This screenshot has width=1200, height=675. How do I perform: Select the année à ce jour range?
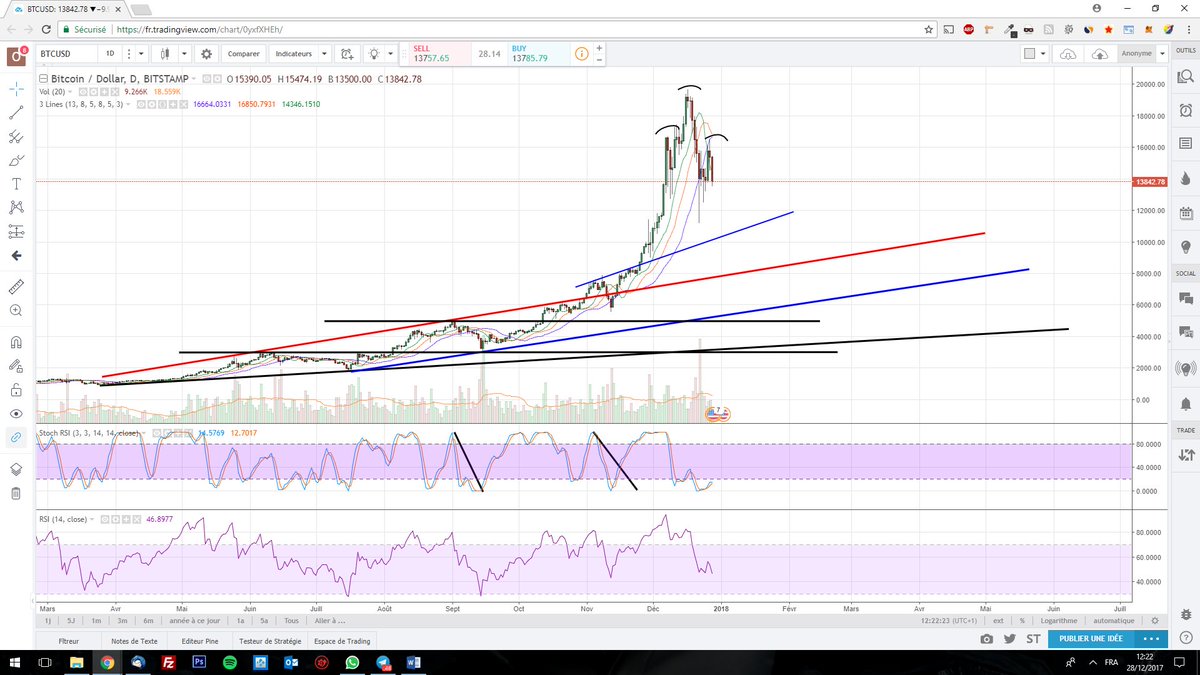195,620
